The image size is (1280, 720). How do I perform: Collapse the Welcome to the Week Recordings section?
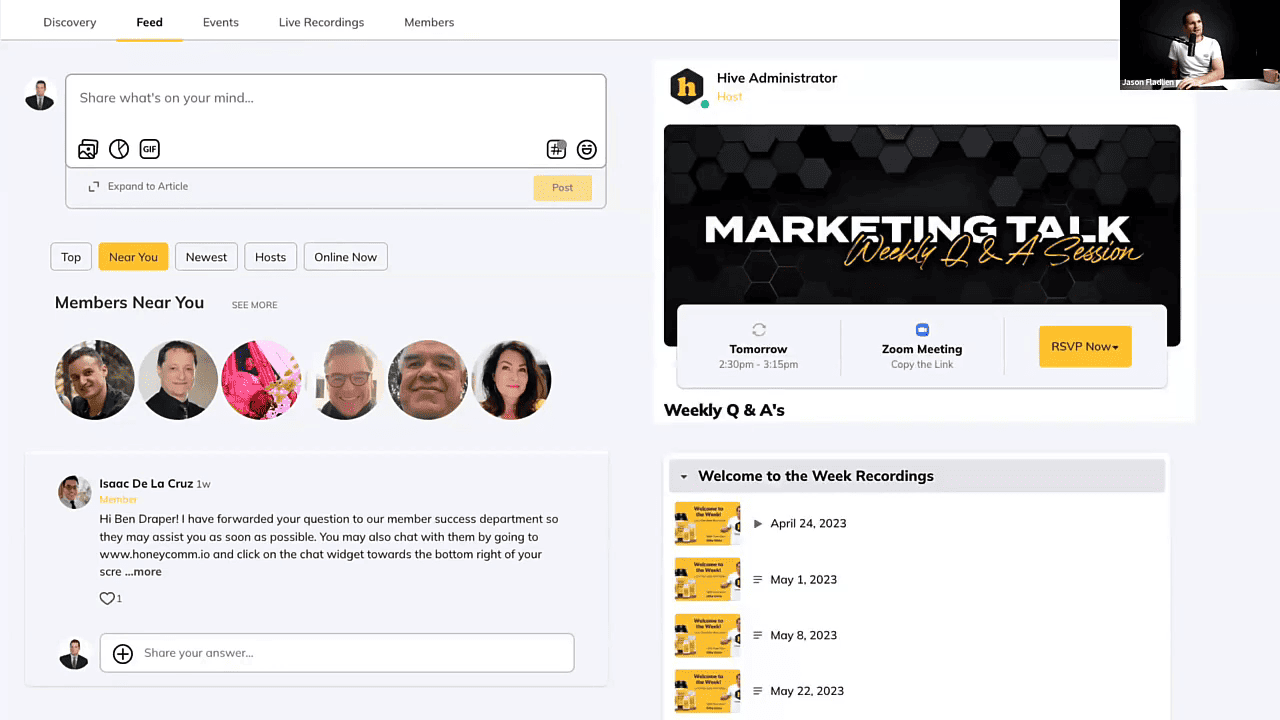[x=684, y=477]
